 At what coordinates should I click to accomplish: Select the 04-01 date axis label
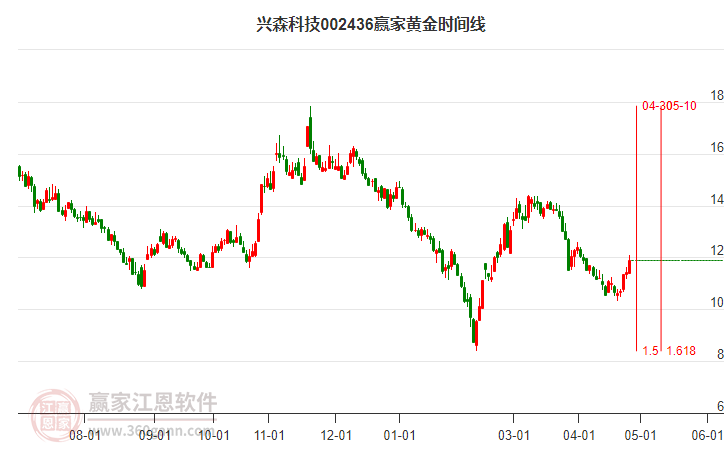click(579, 435)
